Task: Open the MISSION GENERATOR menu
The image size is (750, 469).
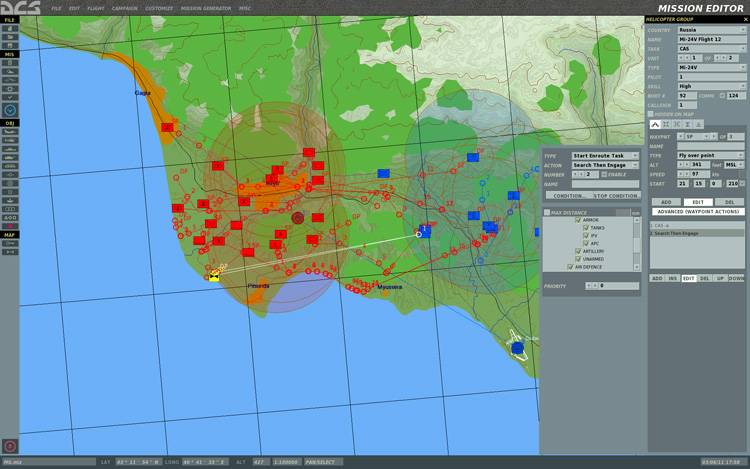Action: (206, 8)
